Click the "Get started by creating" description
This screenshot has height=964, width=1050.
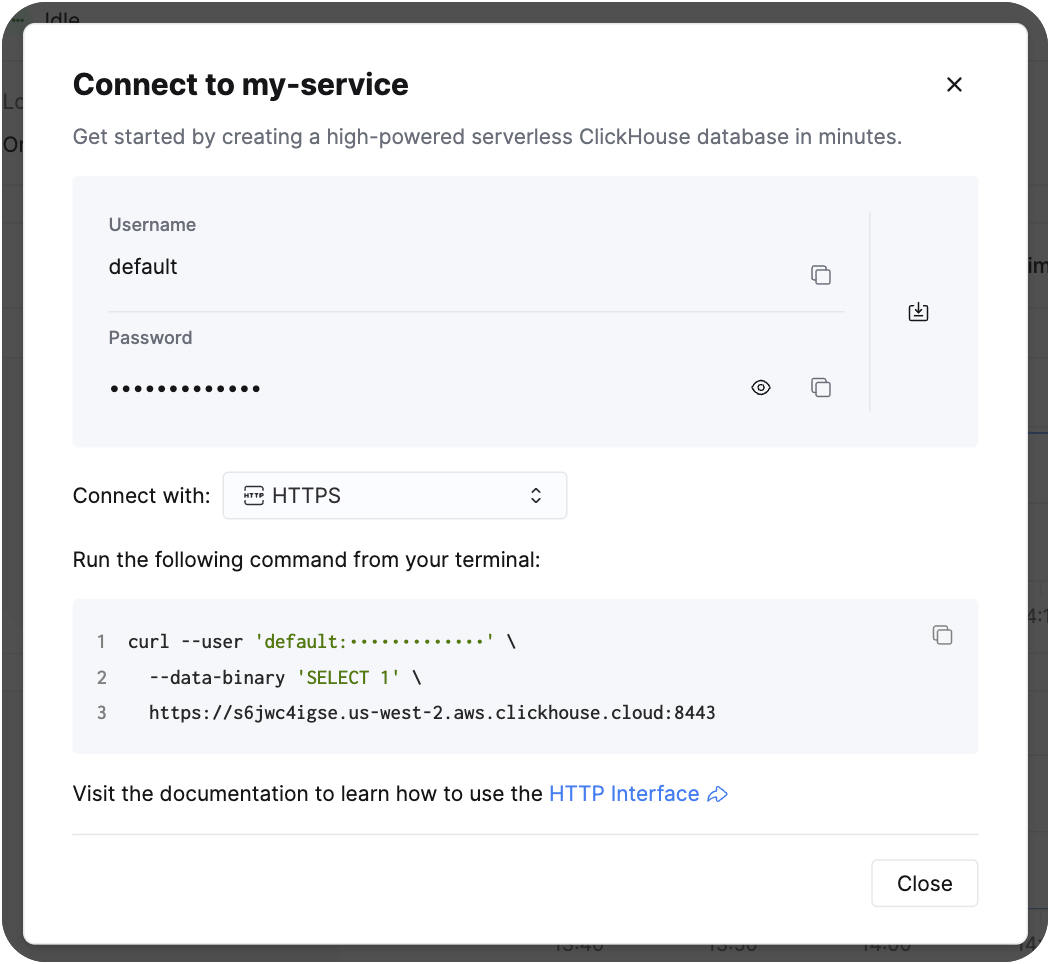coord(487,137)
